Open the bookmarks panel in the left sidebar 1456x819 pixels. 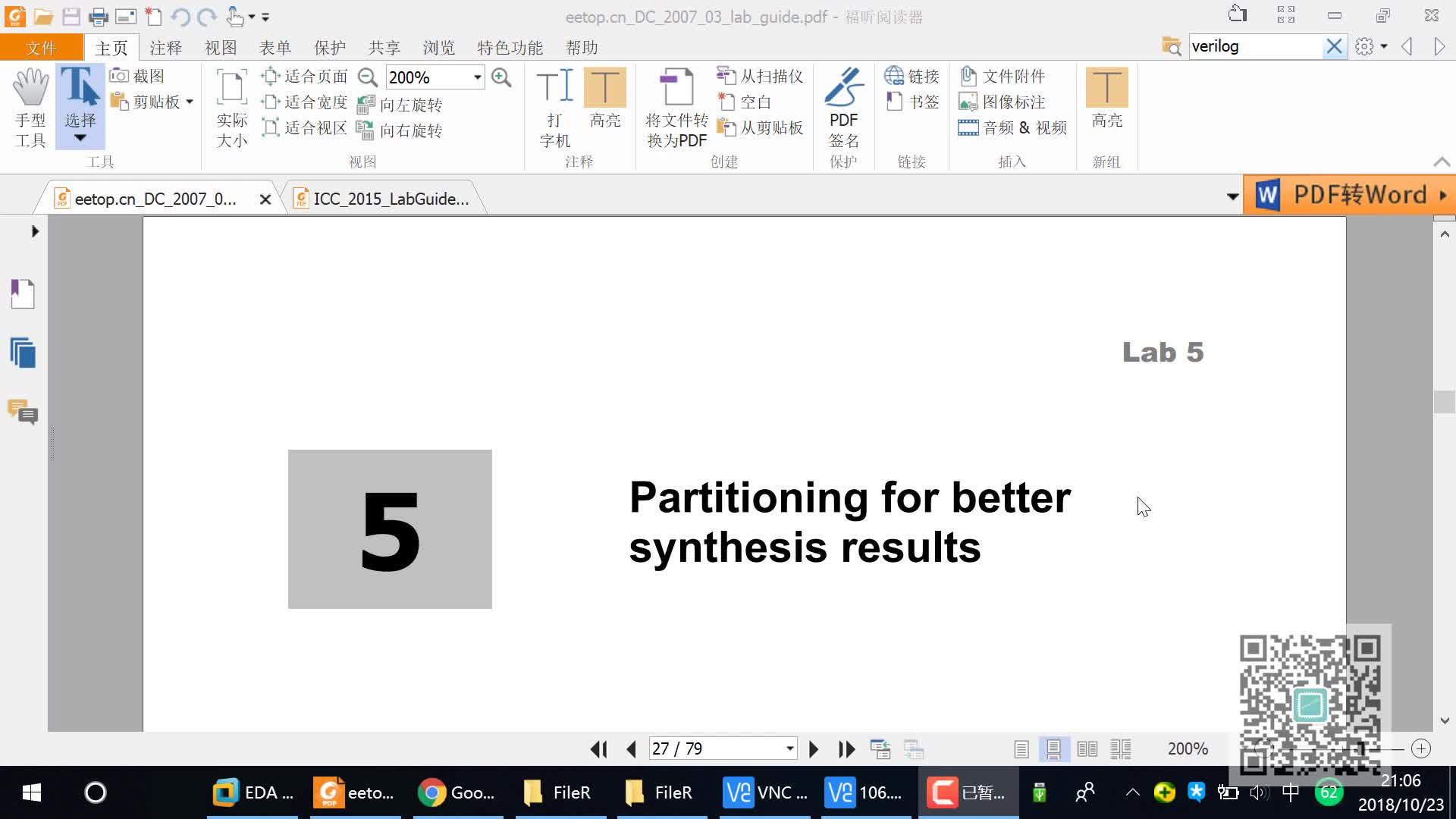pyautogui.click(x=22, y=293)
